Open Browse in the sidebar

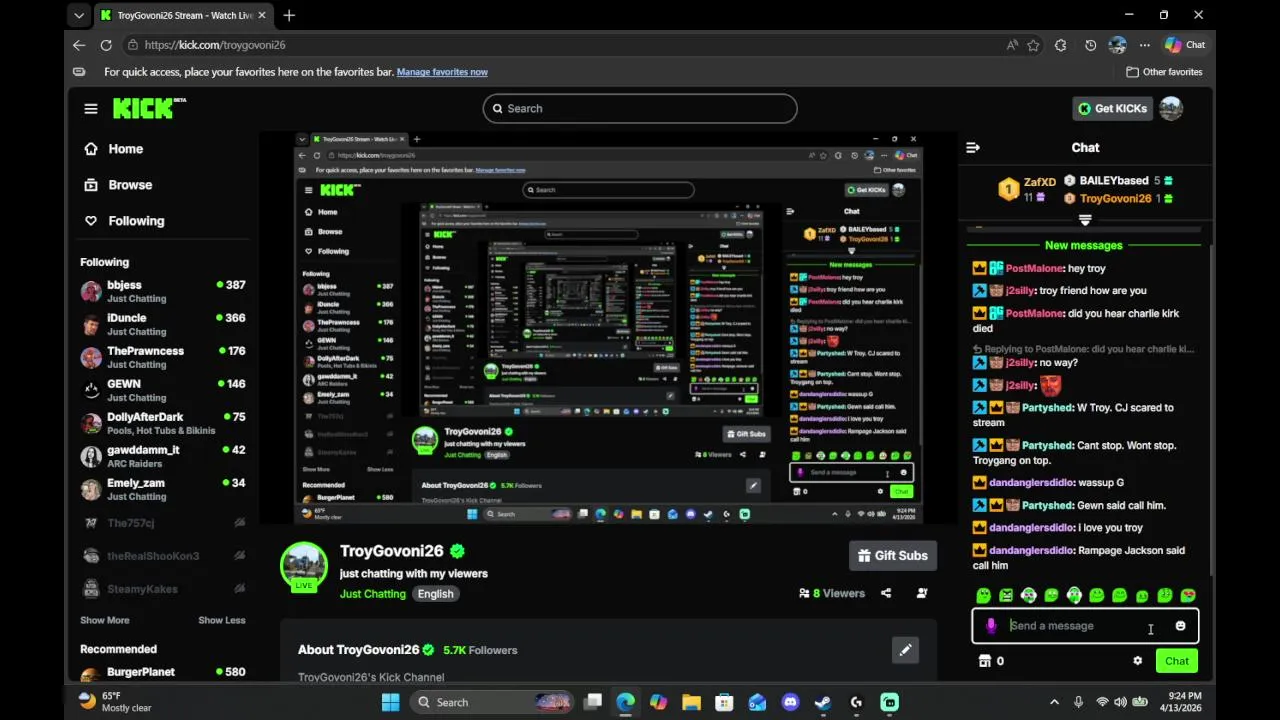click(x=130, y=185)
